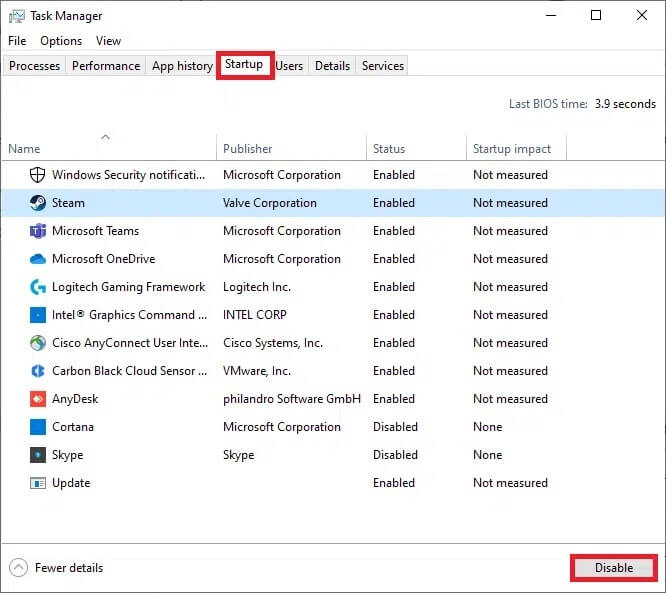Image resolution: width=666 pixels, height=593 pixels.
Task: Maximize the Task Manager window
Action: click(596, 15)
